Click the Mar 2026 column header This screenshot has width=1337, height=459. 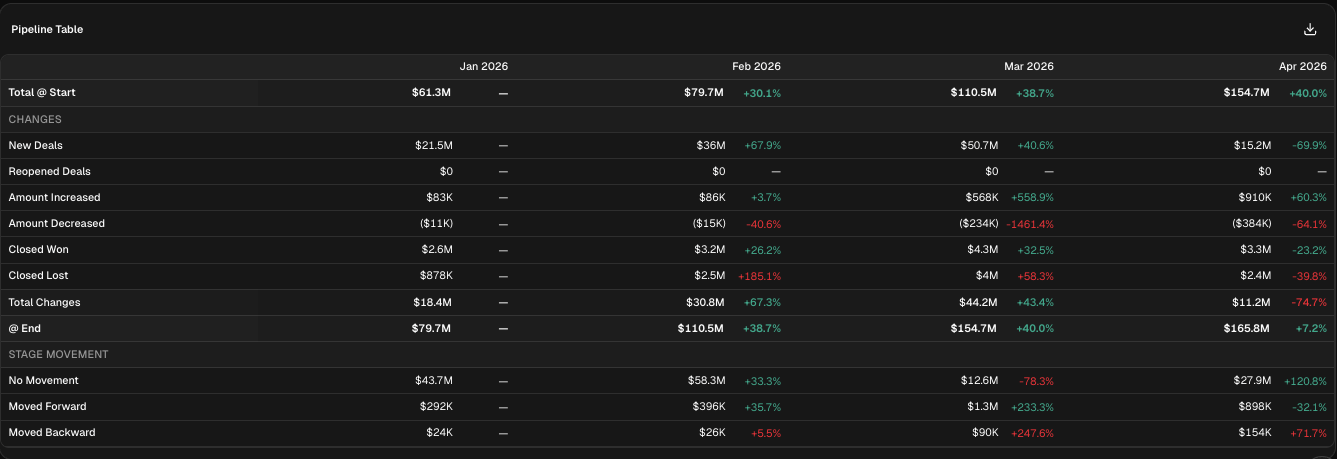(1028, 66)
